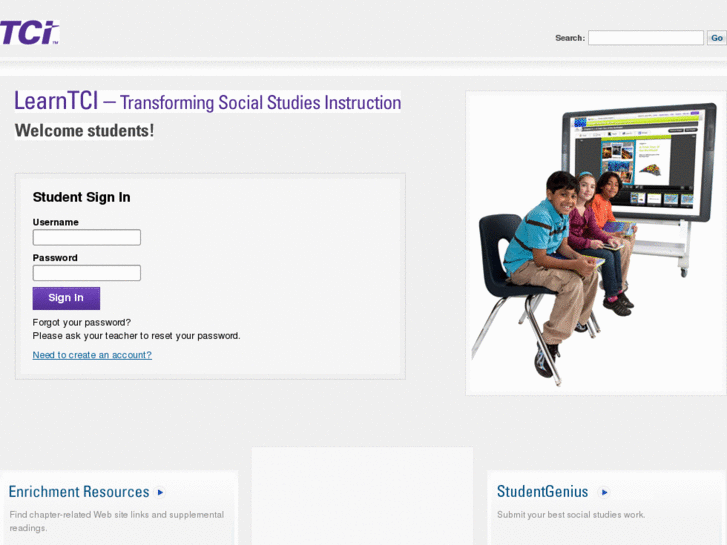Click the 'Password' label
The height and width of the screenshot is (545, 727).
click(55, 258)
